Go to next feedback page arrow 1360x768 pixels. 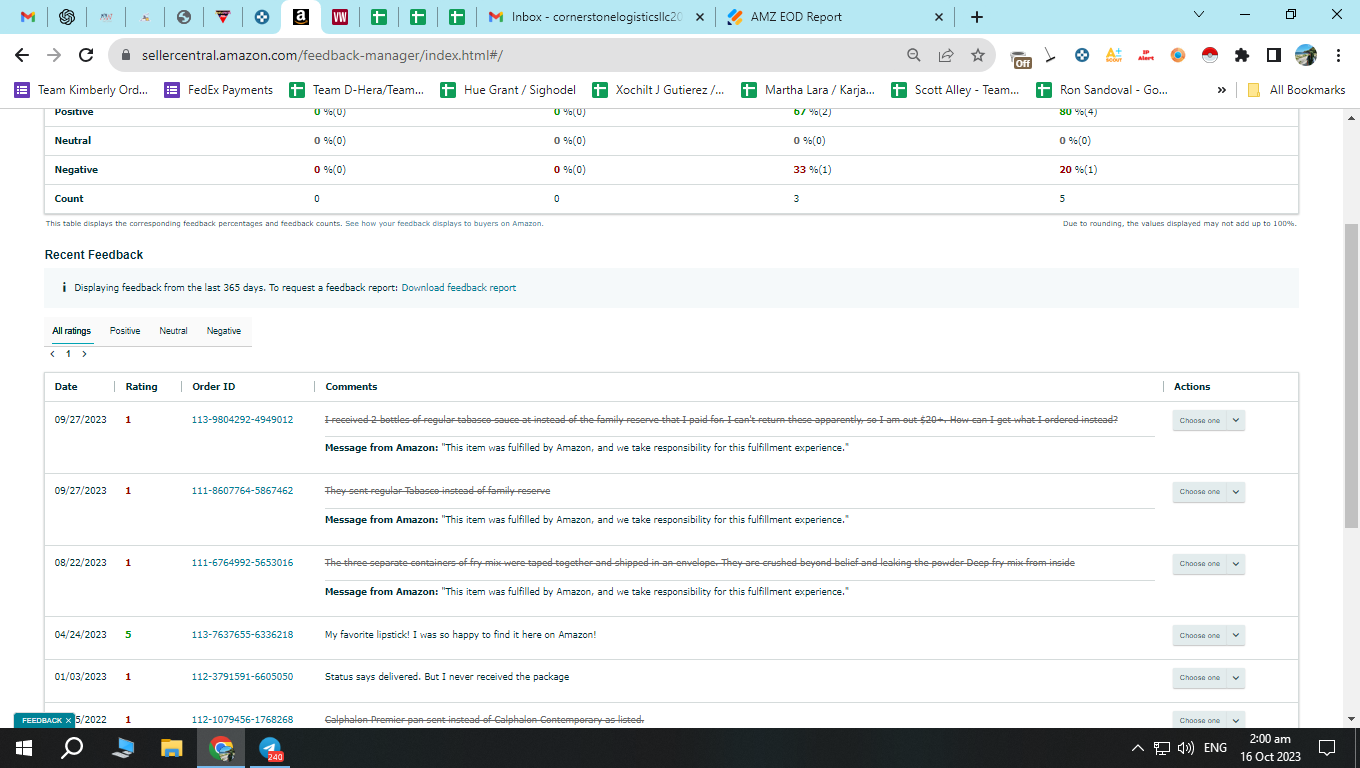pyautogui.click(x=84, y=354)
